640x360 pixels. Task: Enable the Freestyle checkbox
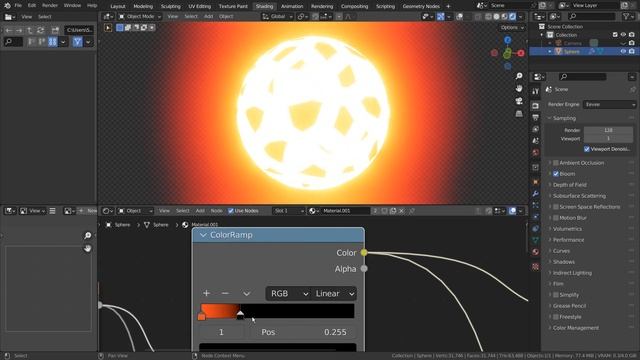(x=556, y=317)
